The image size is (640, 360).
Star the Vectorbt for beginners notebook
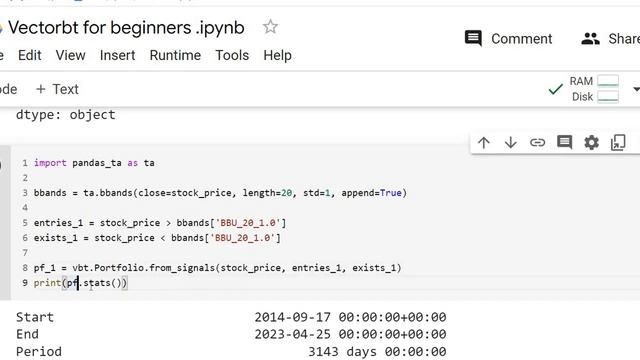pos(270,27)
